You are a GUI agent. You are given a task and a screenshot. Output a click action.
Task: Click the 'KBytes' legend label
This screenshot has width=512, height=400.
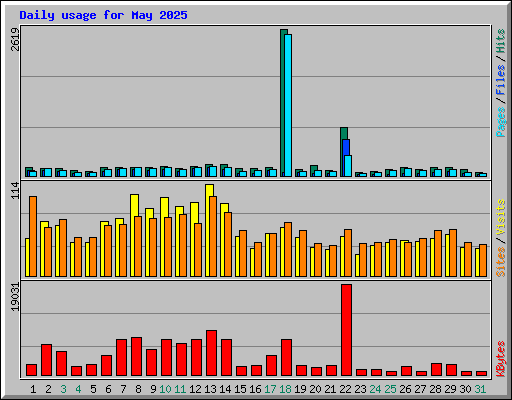point(501,359)
